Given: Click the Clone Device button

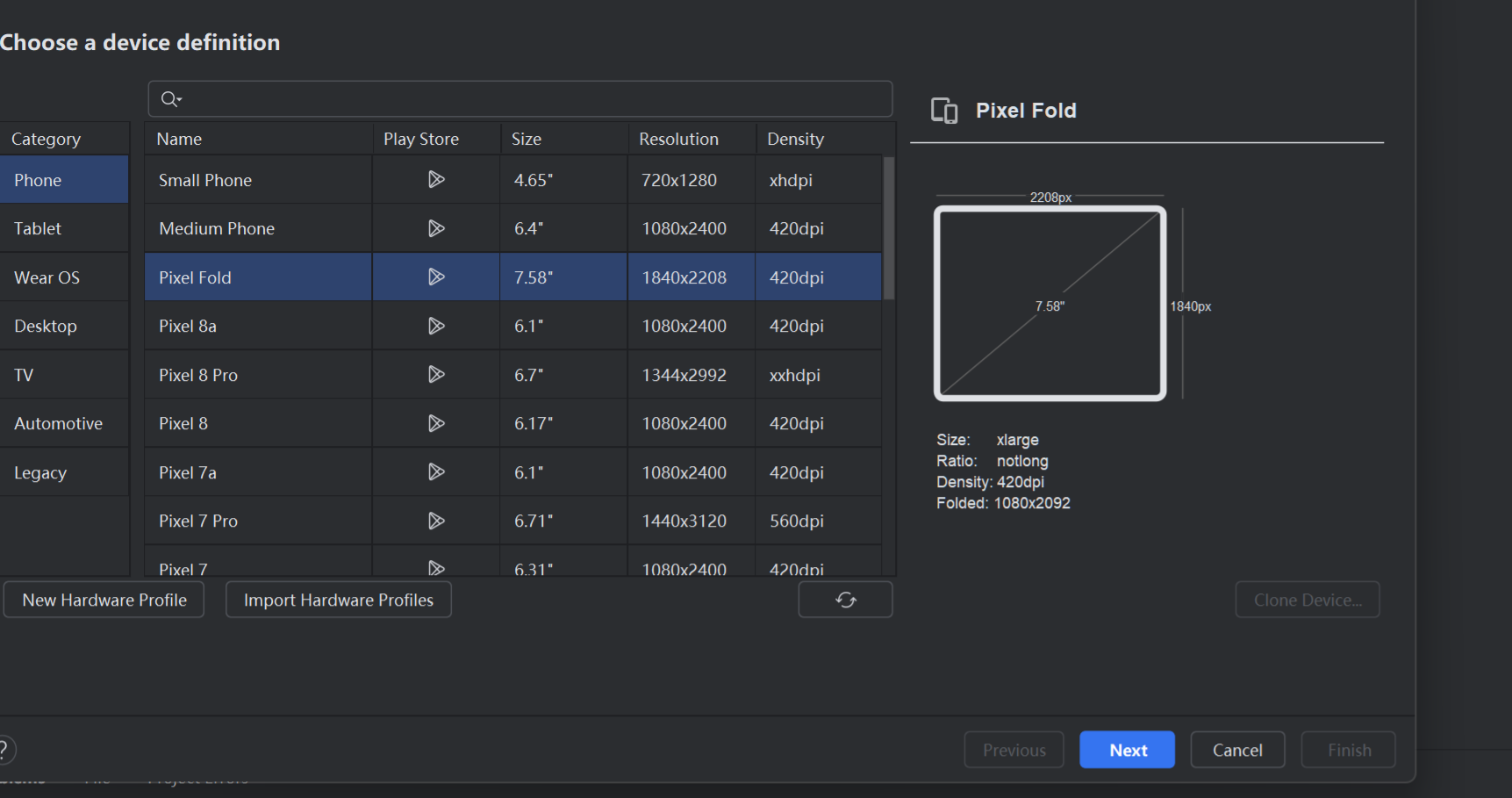Looking at the screenshot, I should tap(1308, 600).
